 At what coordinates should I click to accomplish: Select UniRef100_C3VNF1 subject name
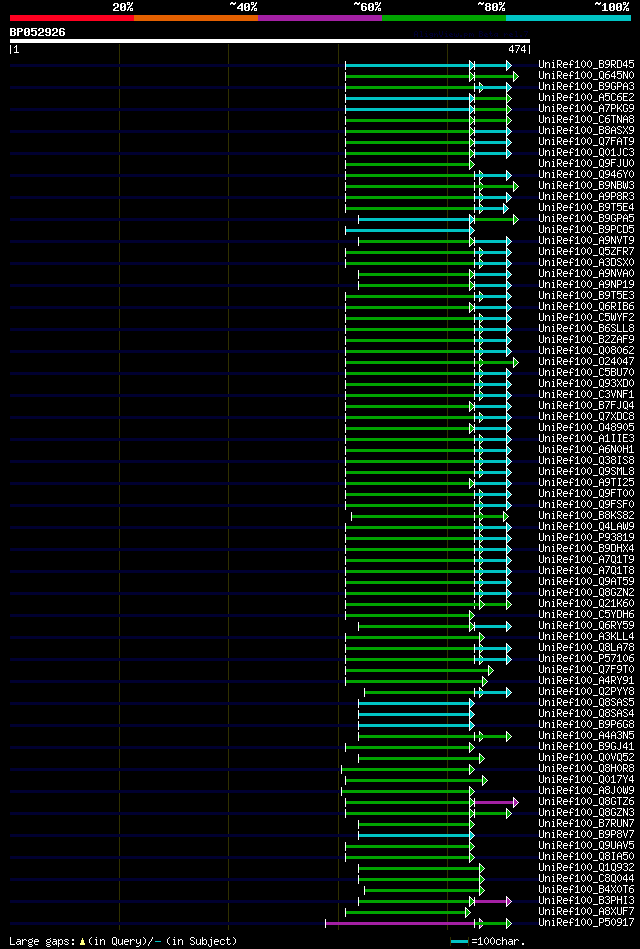coord(586,395)
